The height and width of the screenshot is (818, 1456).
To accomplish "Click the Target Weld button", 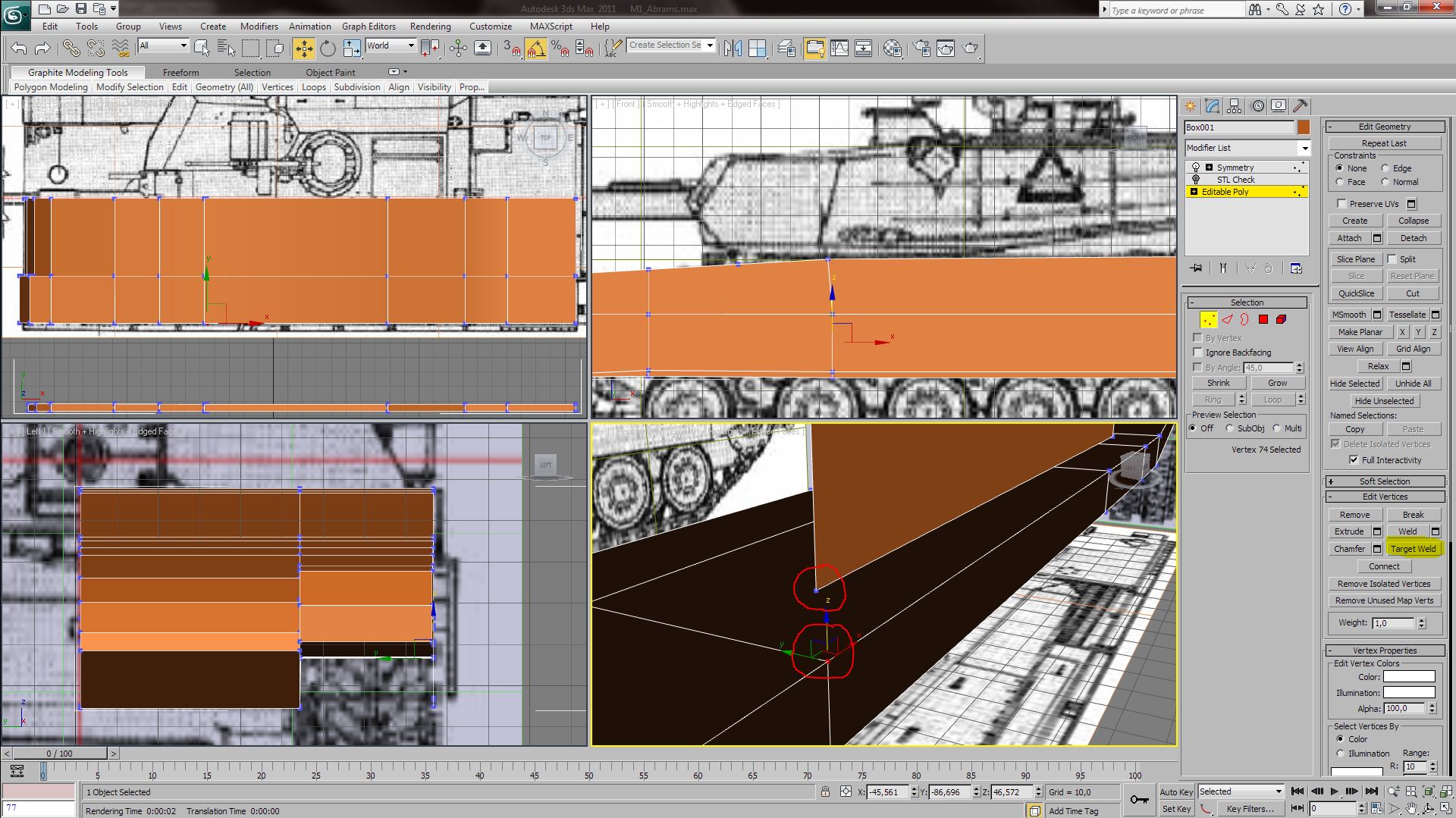I will (1413, 549).
